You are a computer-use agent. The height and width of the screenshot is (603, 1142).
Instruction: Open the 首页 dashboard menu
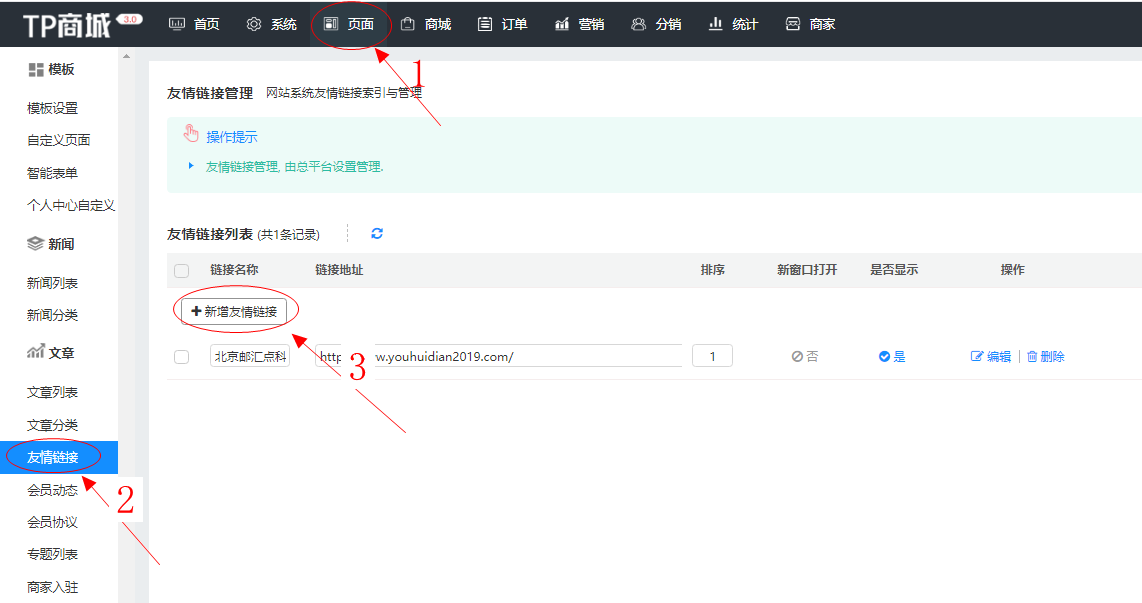click(194, 24)
